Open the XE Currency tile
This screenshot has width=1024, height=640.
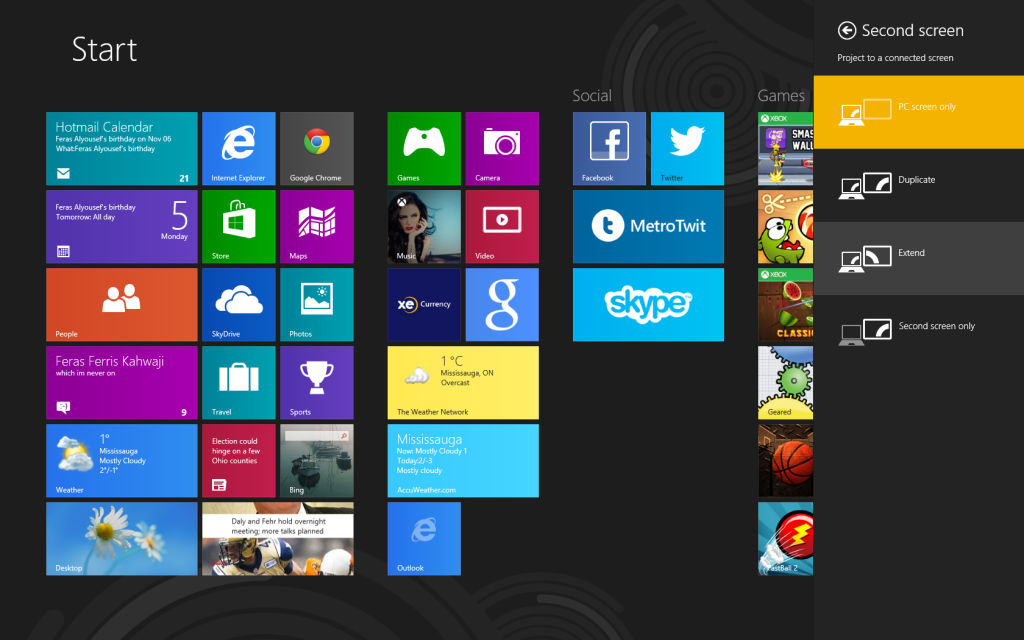tap(424, 304)
